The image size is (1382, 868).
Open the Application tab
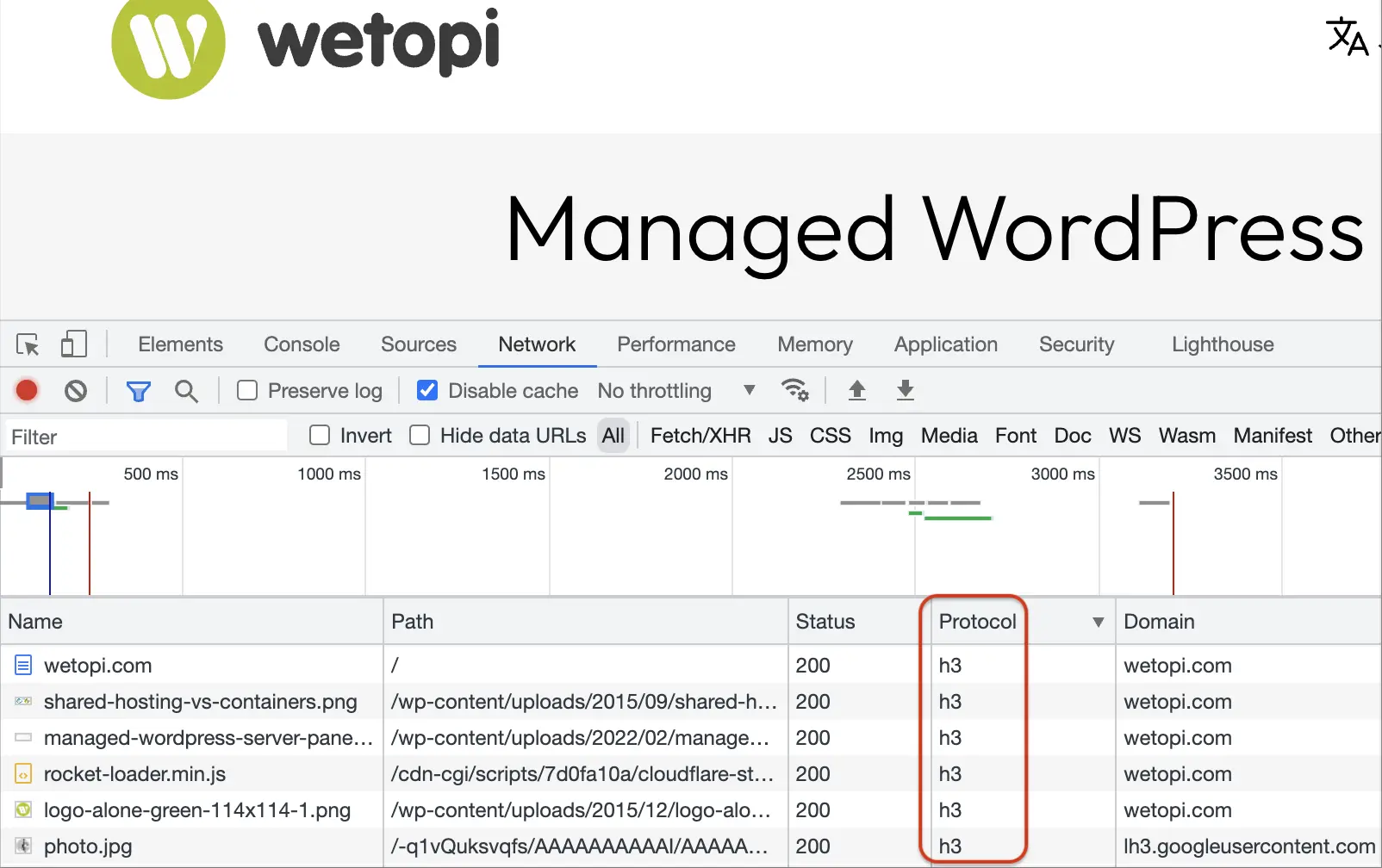tap(946, 344)
